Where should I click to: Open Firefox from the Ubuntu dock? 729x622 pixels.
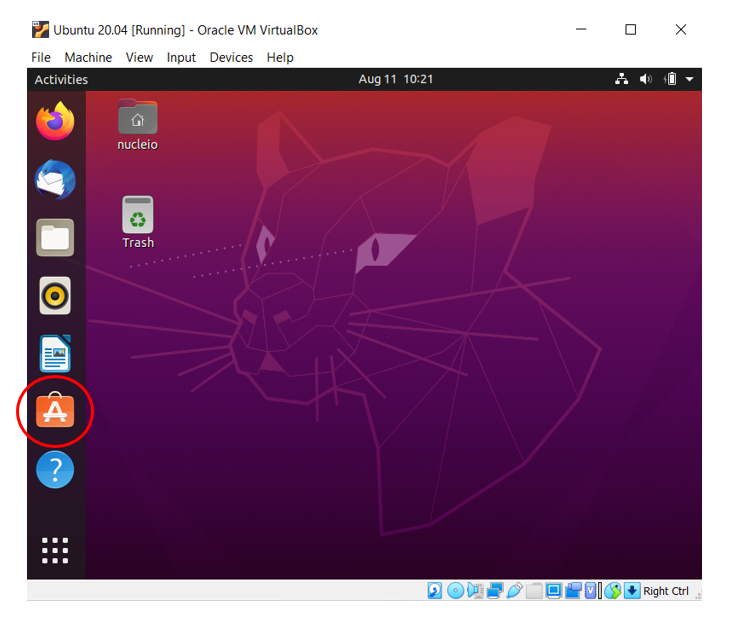click(x=55, y=121)
